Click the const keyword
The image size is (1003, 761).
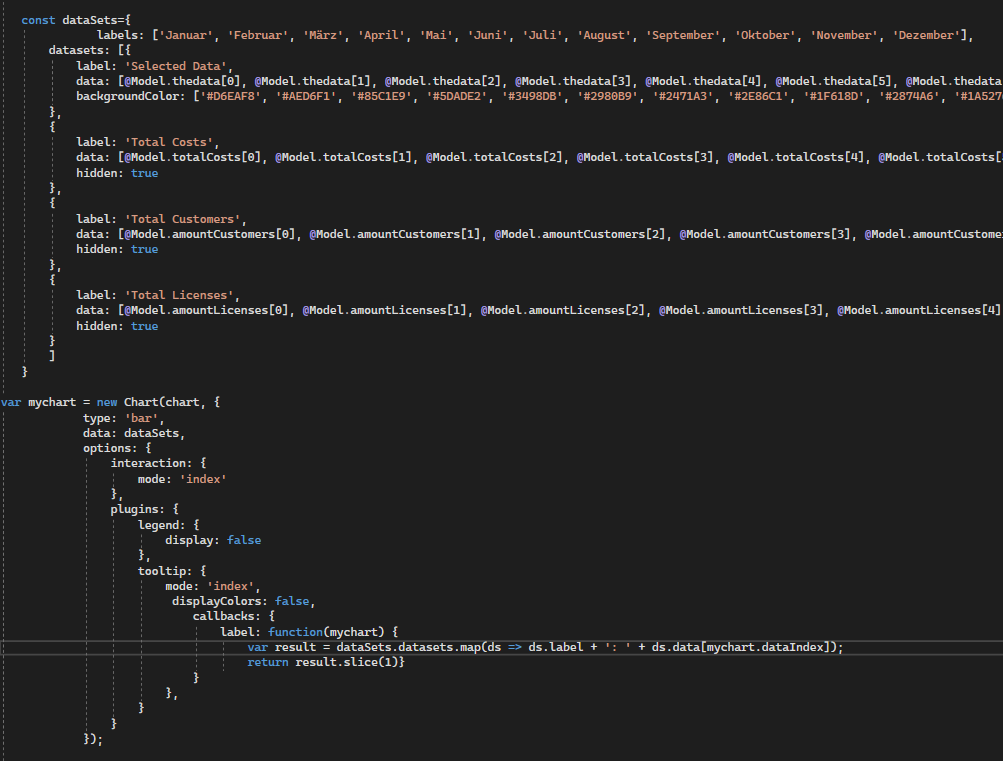point(38,20)
